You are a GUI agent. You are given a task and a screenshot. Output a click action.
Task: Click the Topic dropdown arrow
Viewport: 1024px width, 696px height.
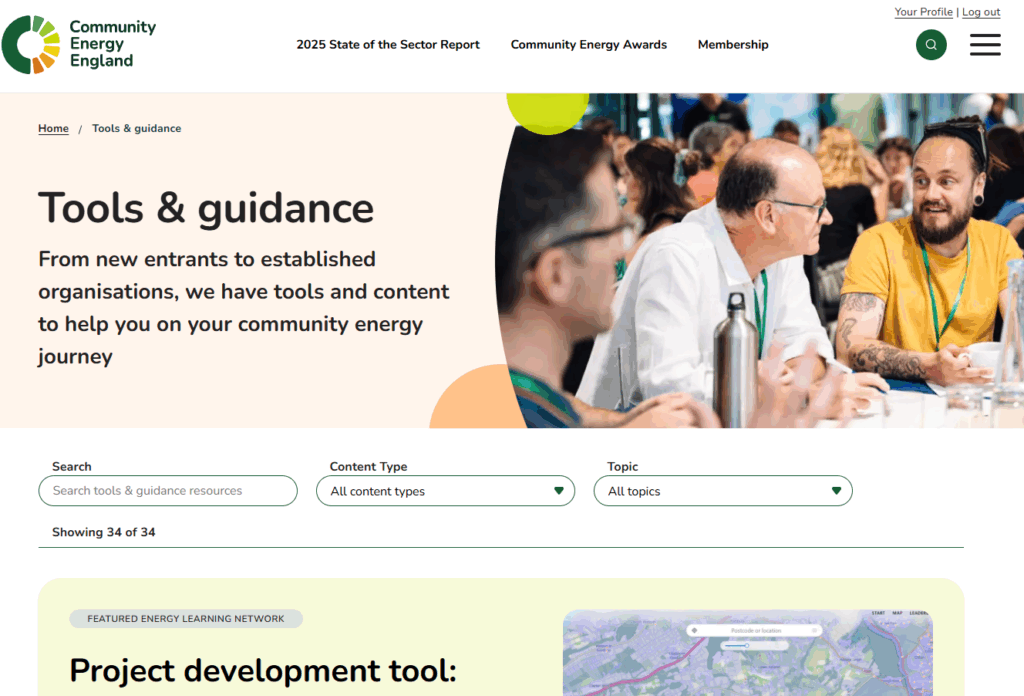[836, 491]
